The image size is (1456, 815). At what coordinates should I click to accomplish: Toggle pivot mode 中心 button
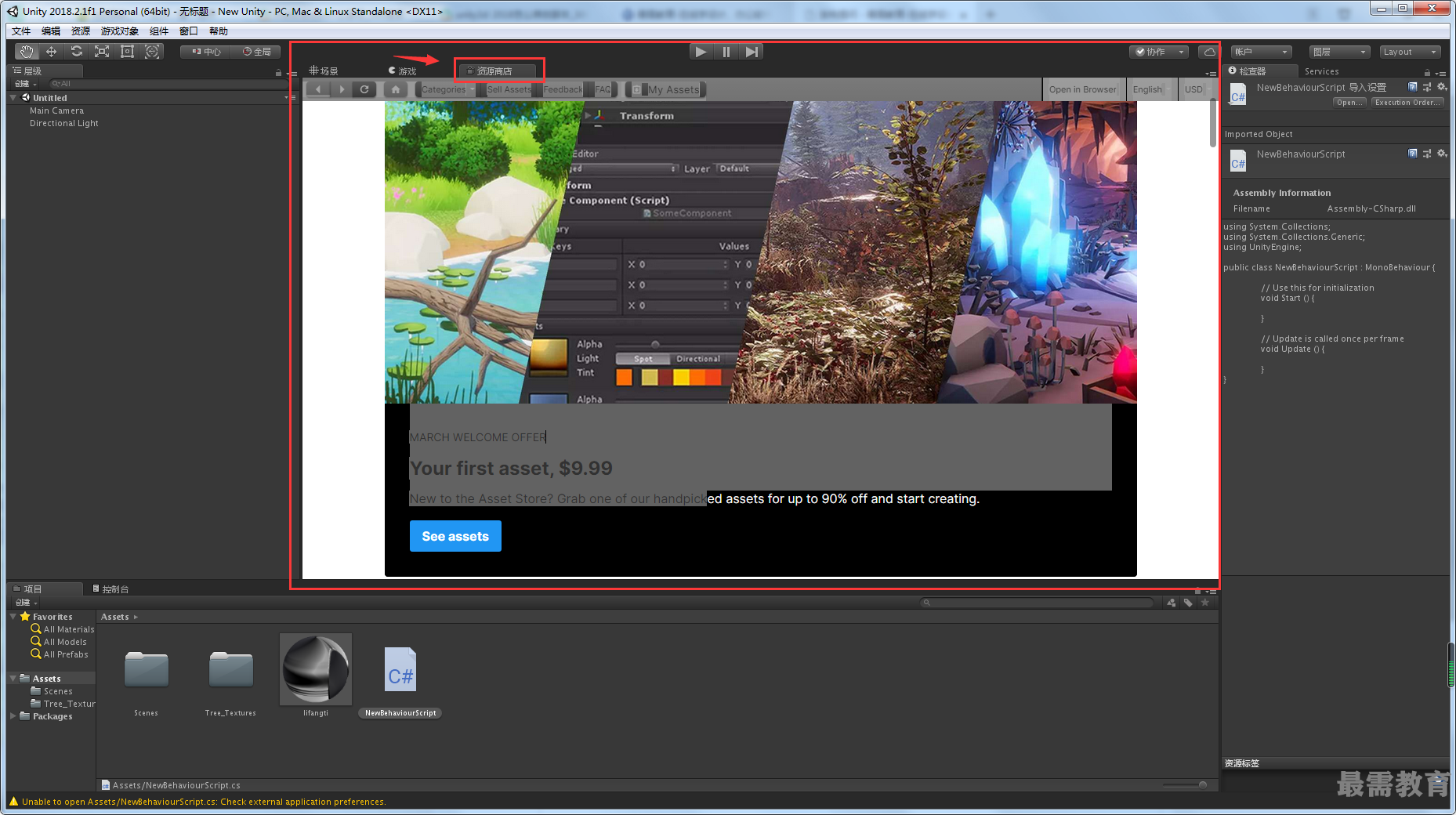205,52
